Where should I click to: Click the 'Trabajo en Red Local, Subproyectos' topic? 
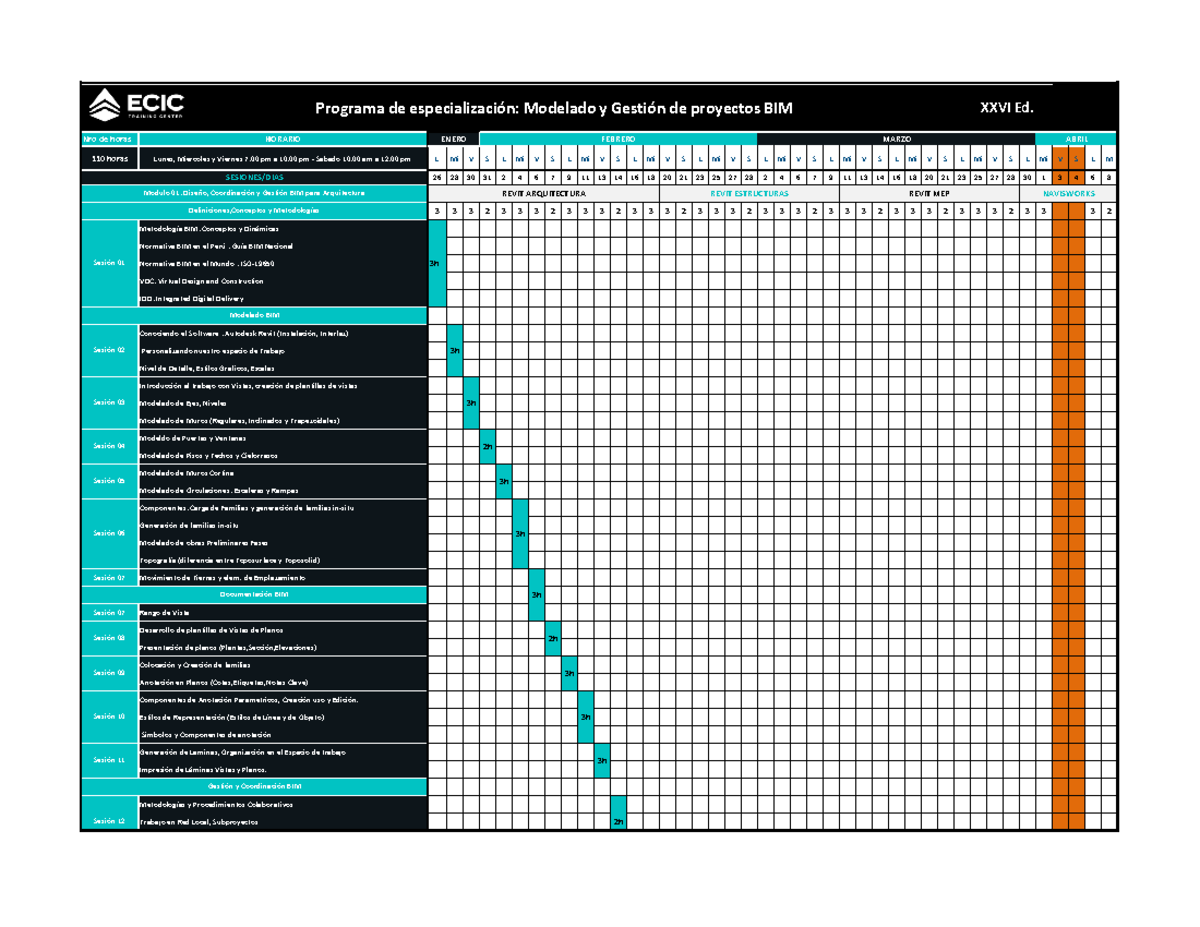point(199,822)
